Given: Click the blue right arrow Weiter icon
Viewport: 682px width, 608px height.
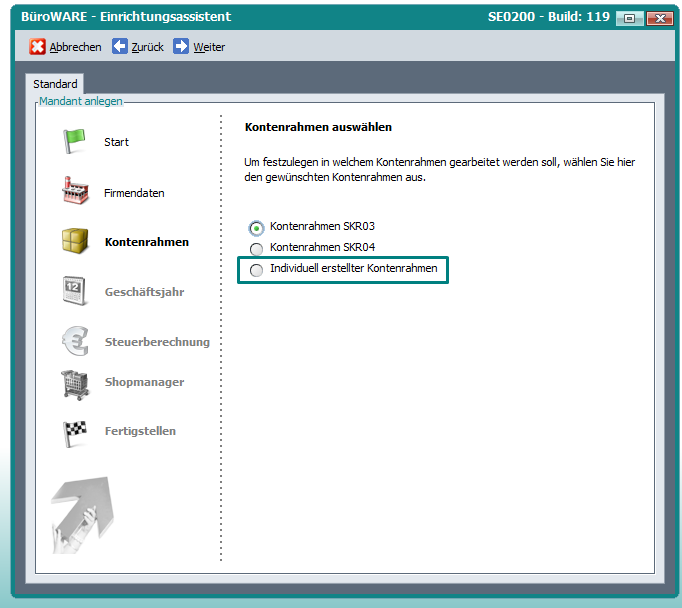Looking at the screenshot, I should pyautogui.click(x=181, y=47).
